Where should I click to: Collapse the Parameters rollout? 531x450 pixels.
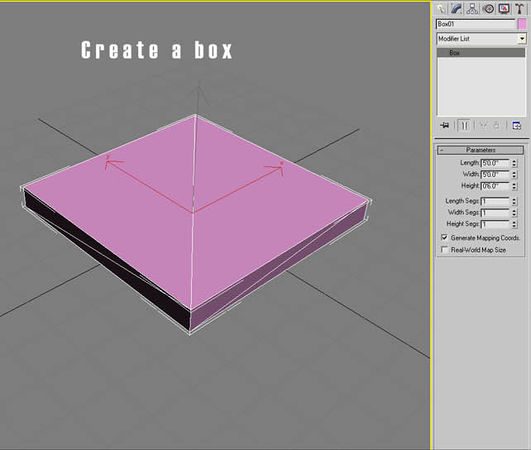(x=480, y=150)
